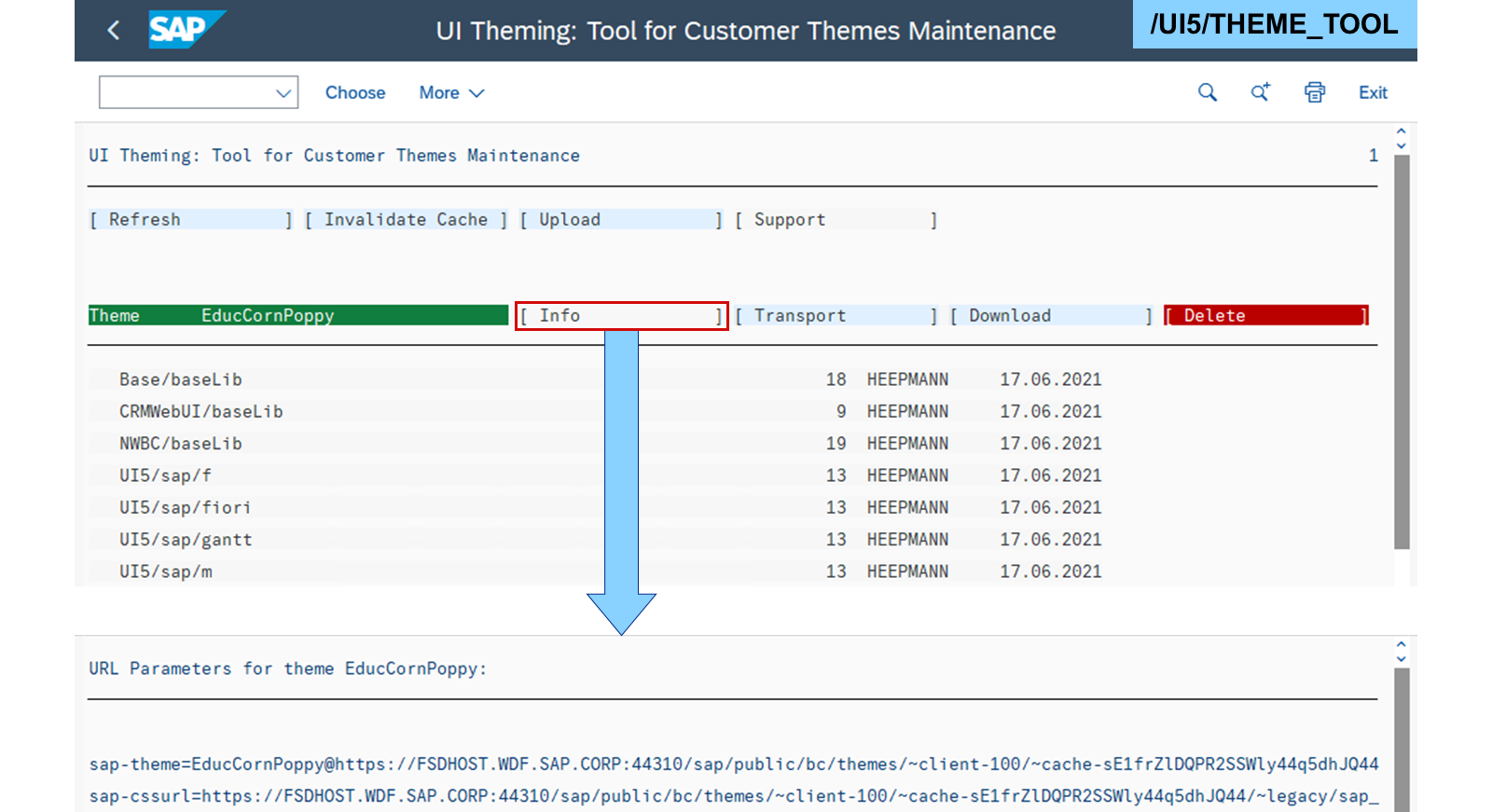Click the sap-cssurl parameter line
This screenshot has width=1492, height=812.
coord(734,796)
